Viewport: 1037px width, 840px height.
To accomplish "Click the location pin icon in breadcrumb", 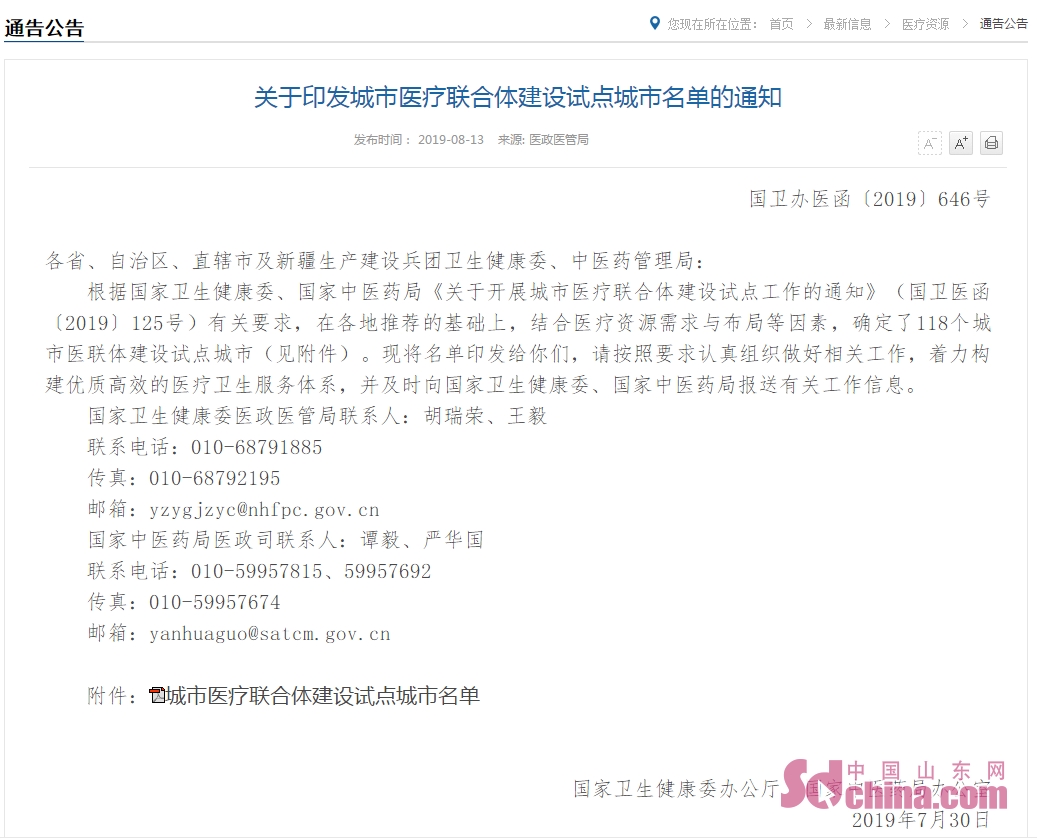I will [x=655, y=23].
